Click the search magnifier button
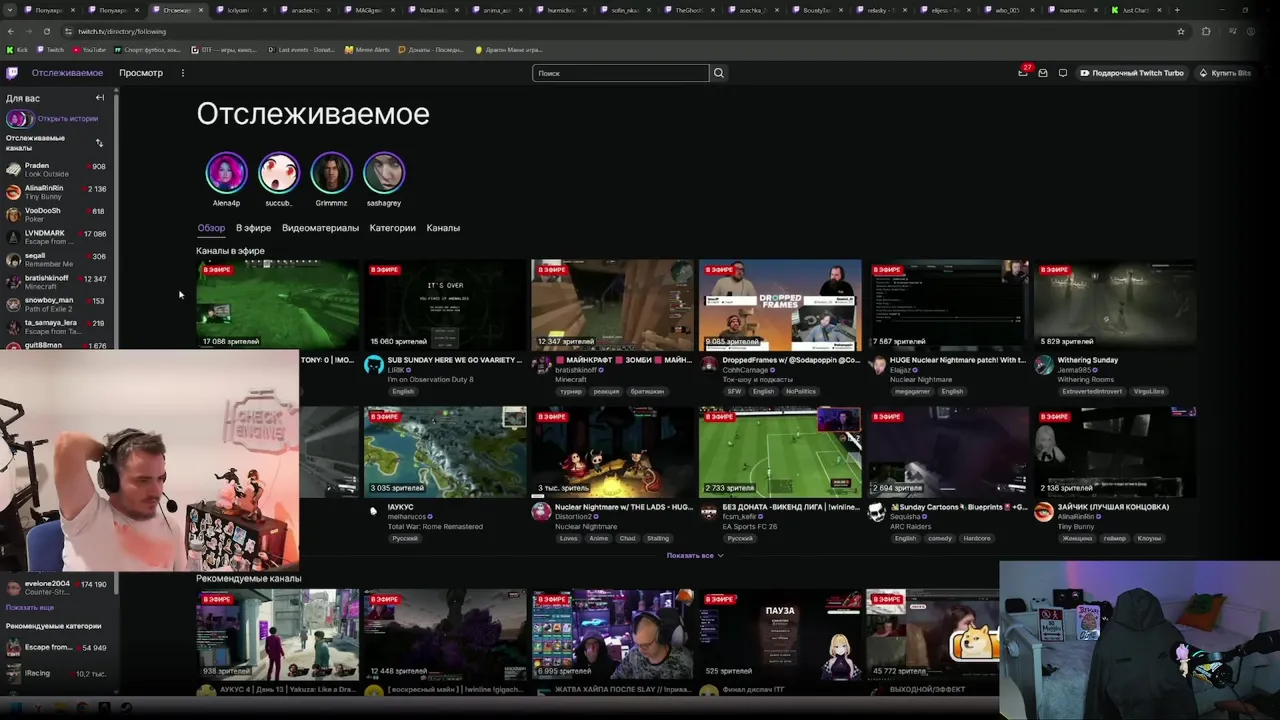1280x720 pixels. click(x=718, y=73)
